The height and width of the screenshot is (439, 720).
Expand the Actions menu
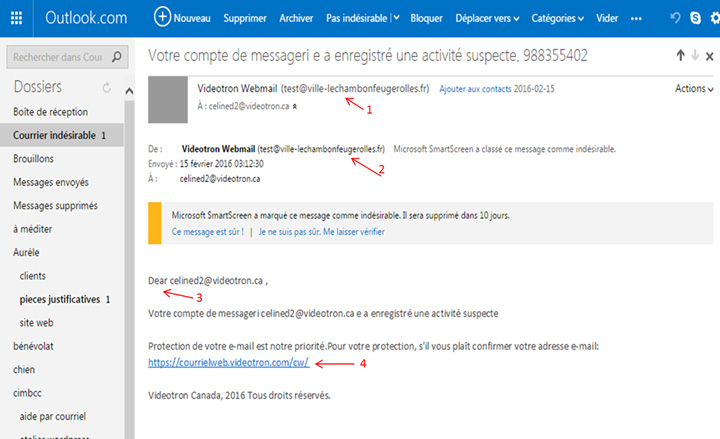click(694, 89)
